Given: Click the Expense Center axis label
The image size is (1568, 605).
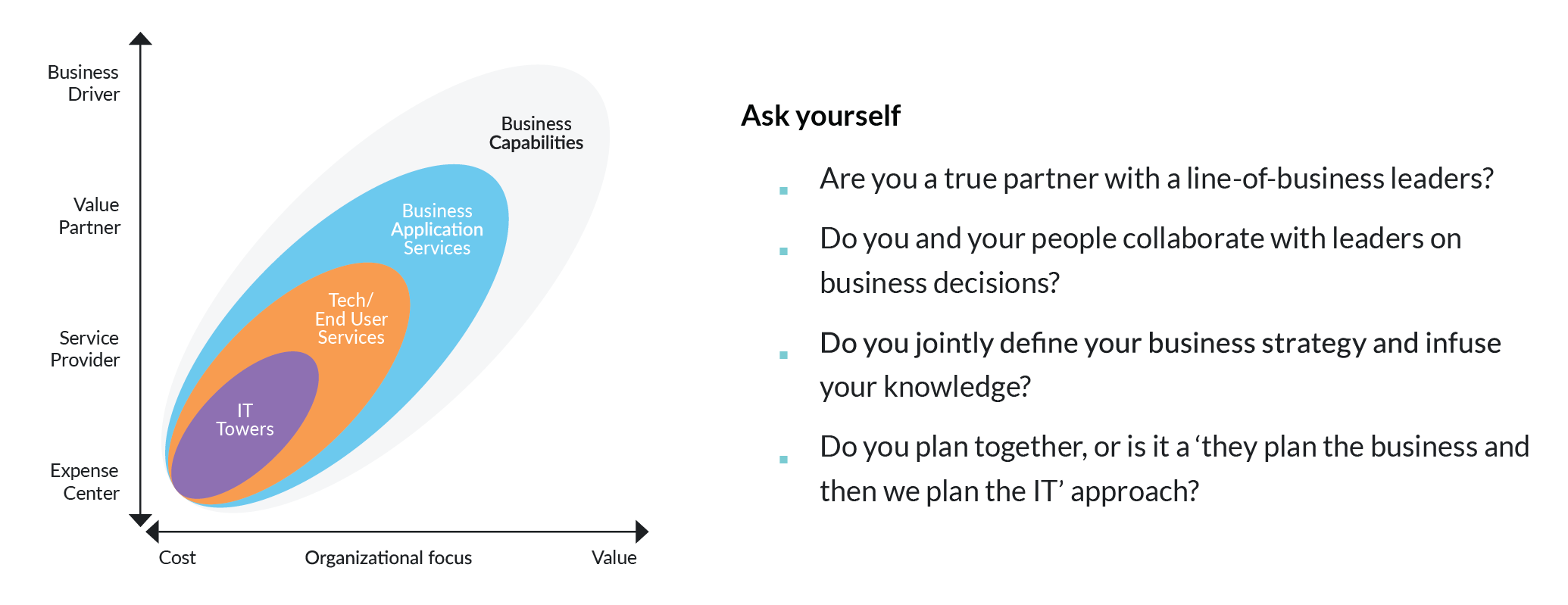Looking at the screenshot, I should 85,482.
